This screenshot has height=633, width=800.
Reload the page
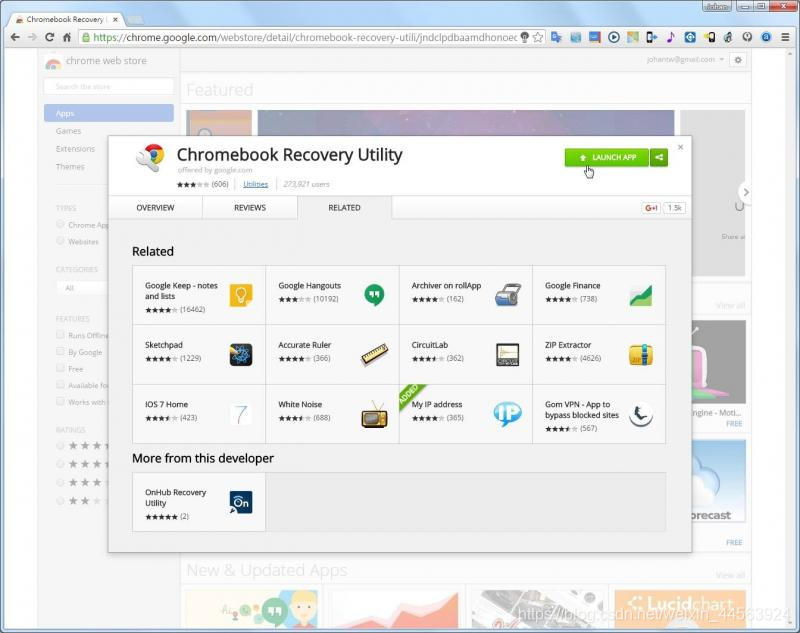point(49,37)
